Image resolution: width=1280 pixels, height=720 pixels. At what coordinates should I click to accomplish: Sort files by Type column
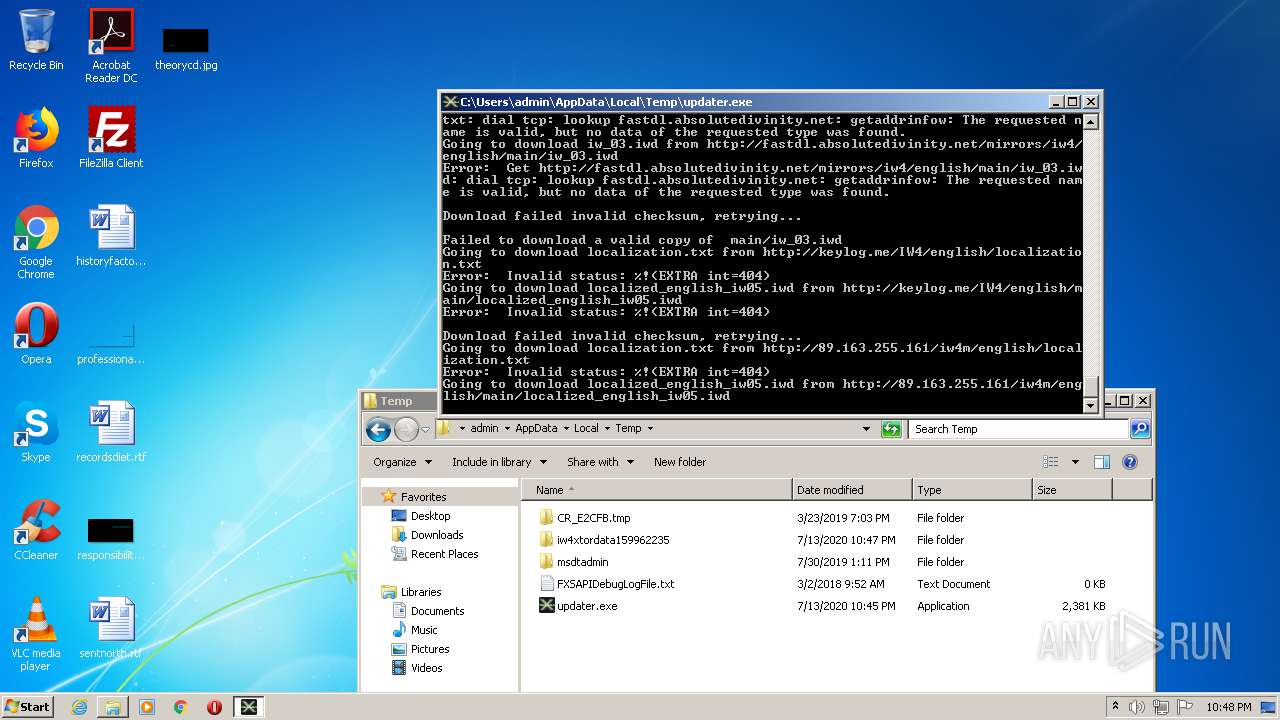972,490
